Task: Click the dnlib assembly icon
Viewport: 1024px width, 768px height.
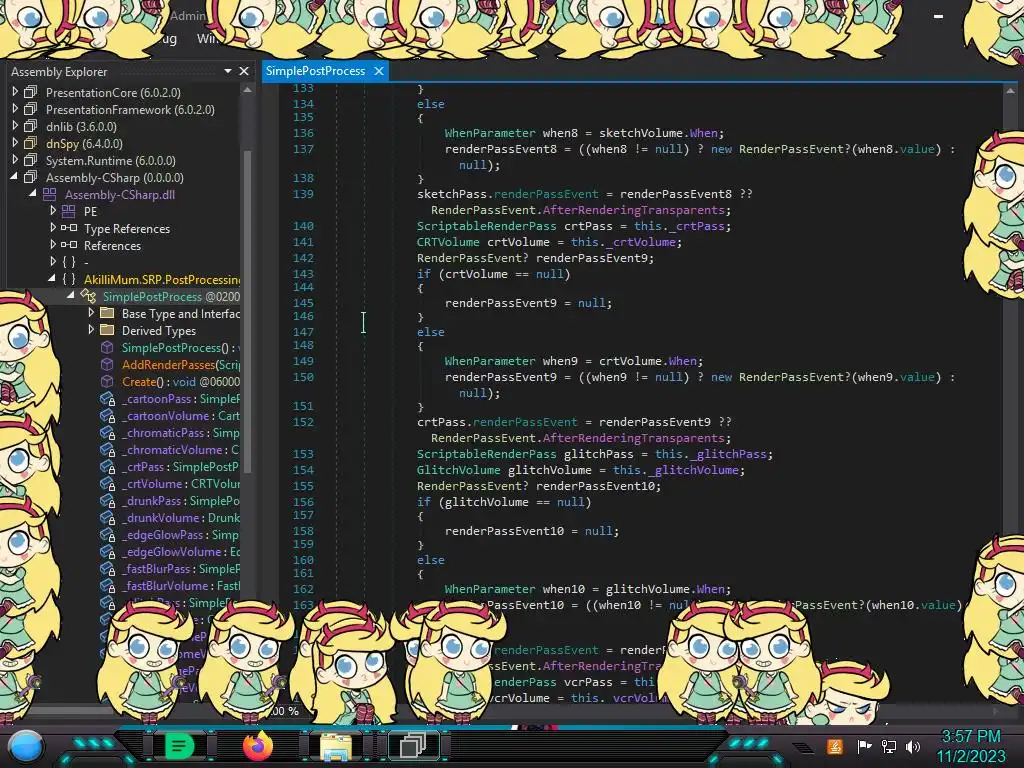Action: click(31, 126)
